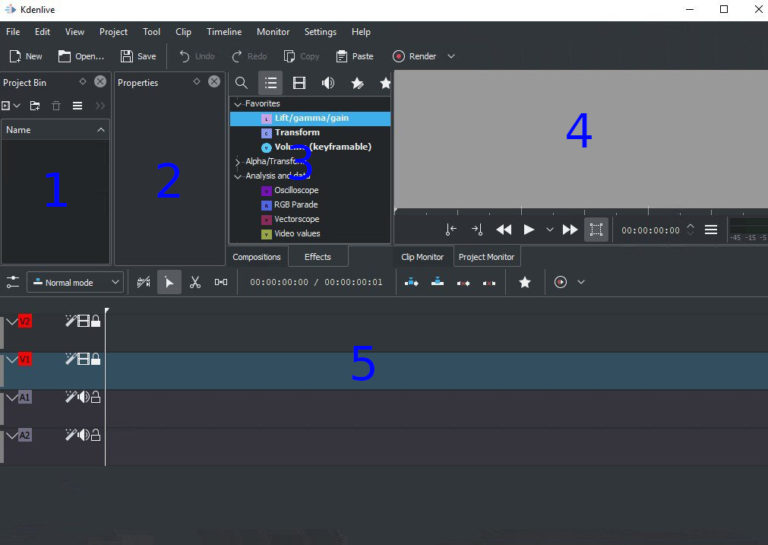Close the Project Bin panel
The width and height of the screenshot is (768, 545).
click(x=100, y=81)
